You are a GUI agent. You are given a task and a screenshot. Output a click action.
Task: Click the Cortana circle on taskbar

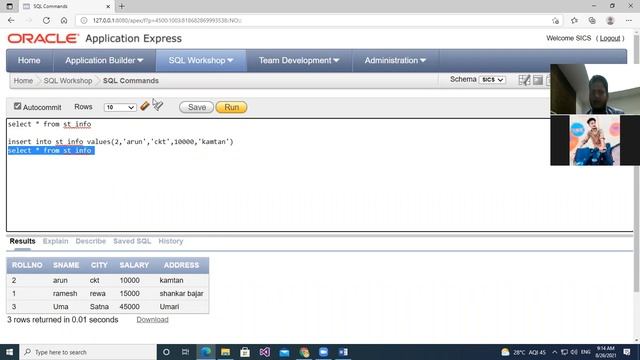[x=166, y=352]
